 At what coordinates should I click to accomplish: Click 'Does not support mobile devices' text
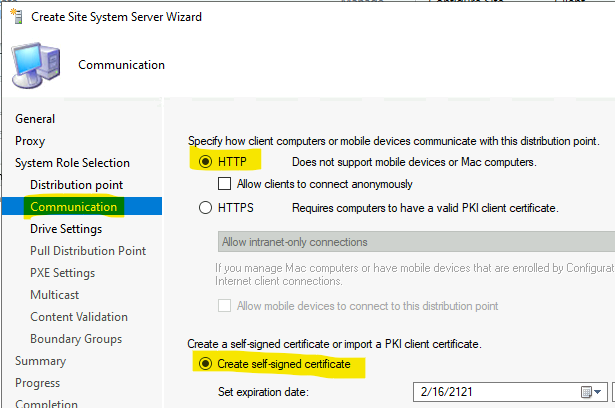(414, 162)
